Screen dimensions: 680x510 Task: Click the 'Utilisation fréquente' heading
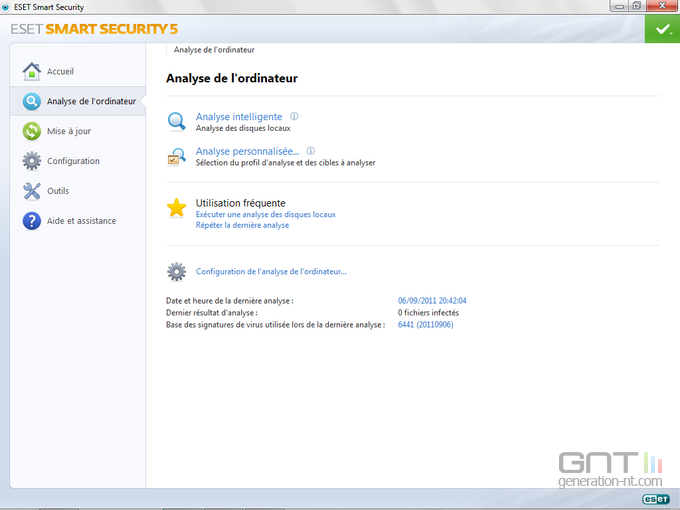240,203
